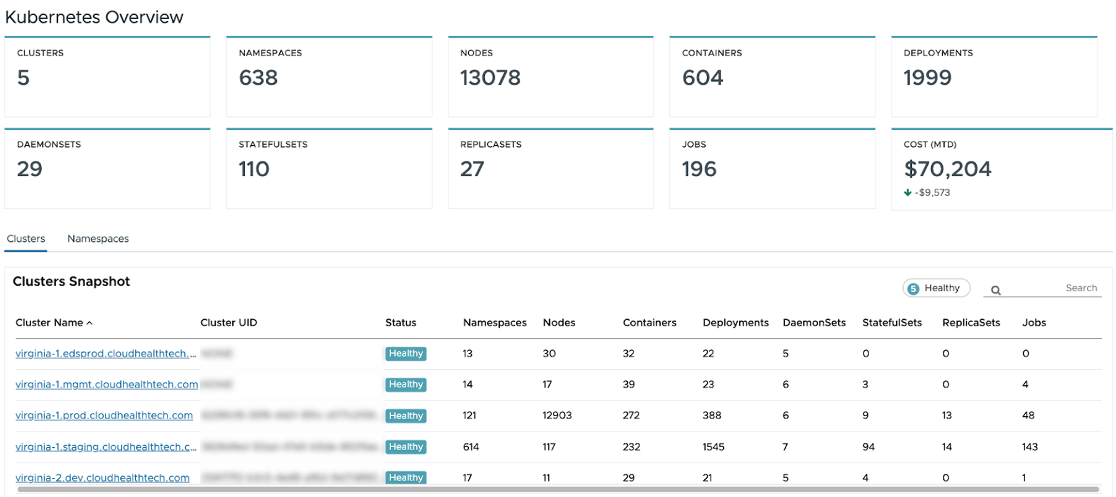Open virginia-2.dev.cloudhealthtech.com cluster link
This screenshot has width=1116, height=497.
[102, 477]
